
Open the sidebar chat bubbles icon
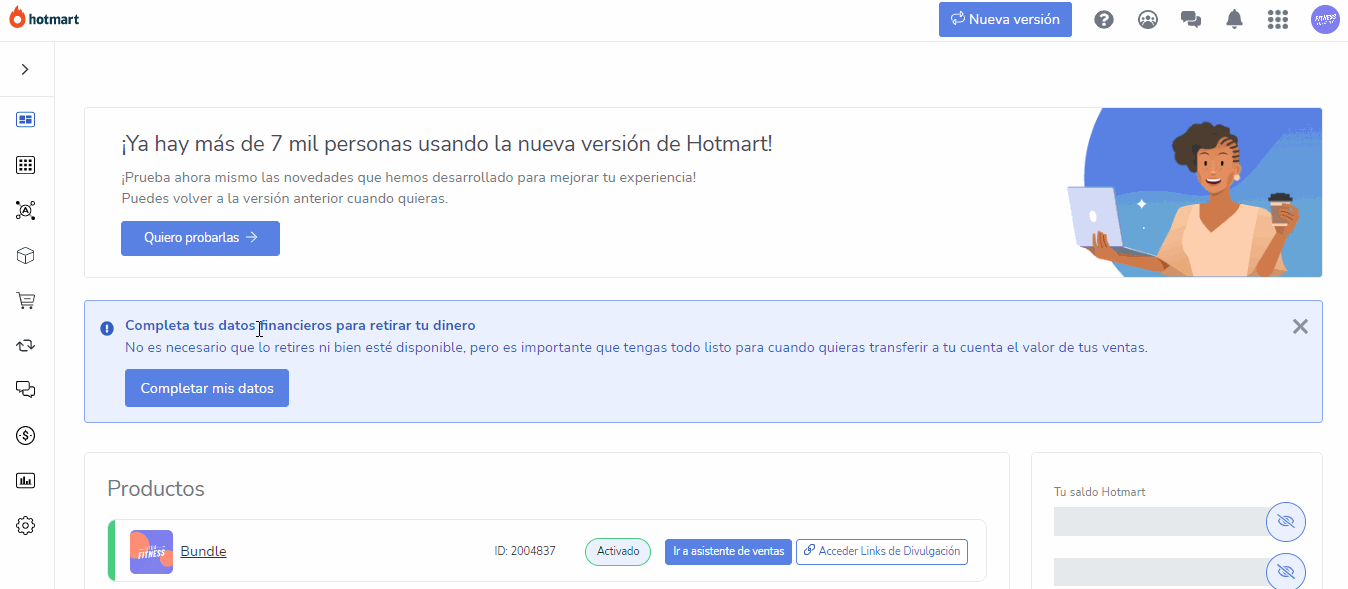26,390
